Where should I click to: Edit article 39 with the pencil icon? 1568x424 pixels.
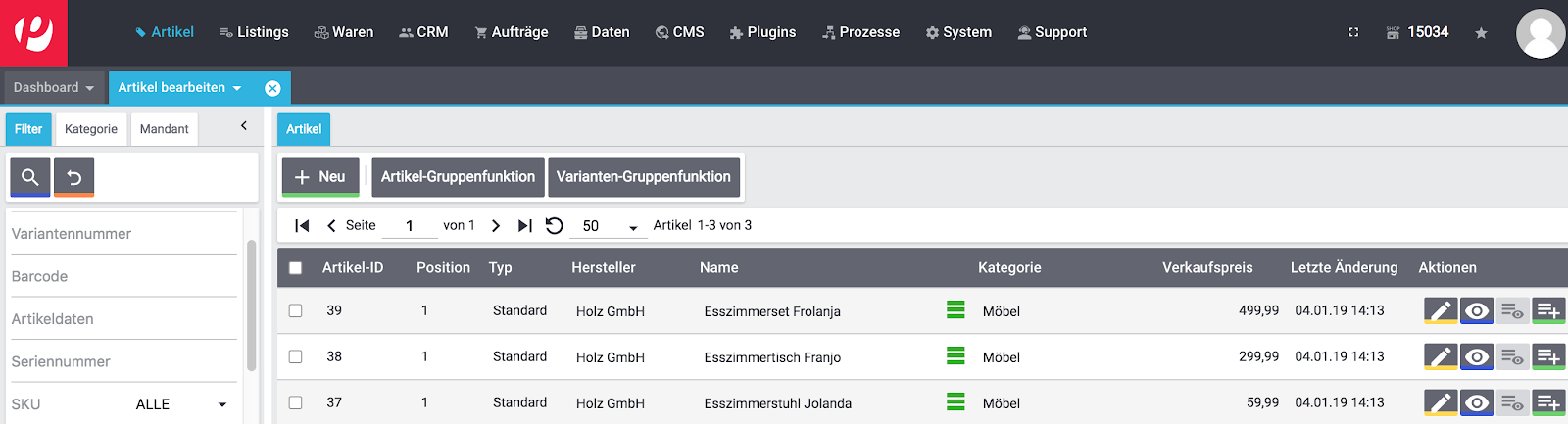point(1440,311)
